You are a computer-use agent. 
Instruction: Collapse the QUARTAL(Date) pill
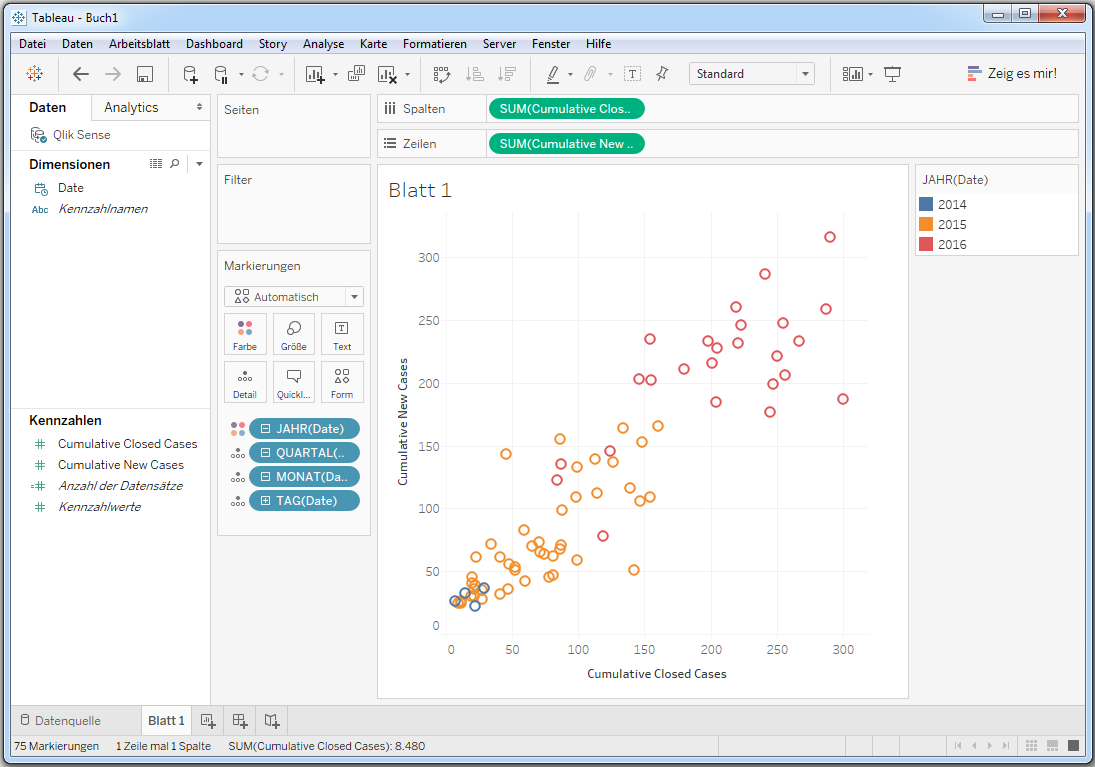pos(265,453)
